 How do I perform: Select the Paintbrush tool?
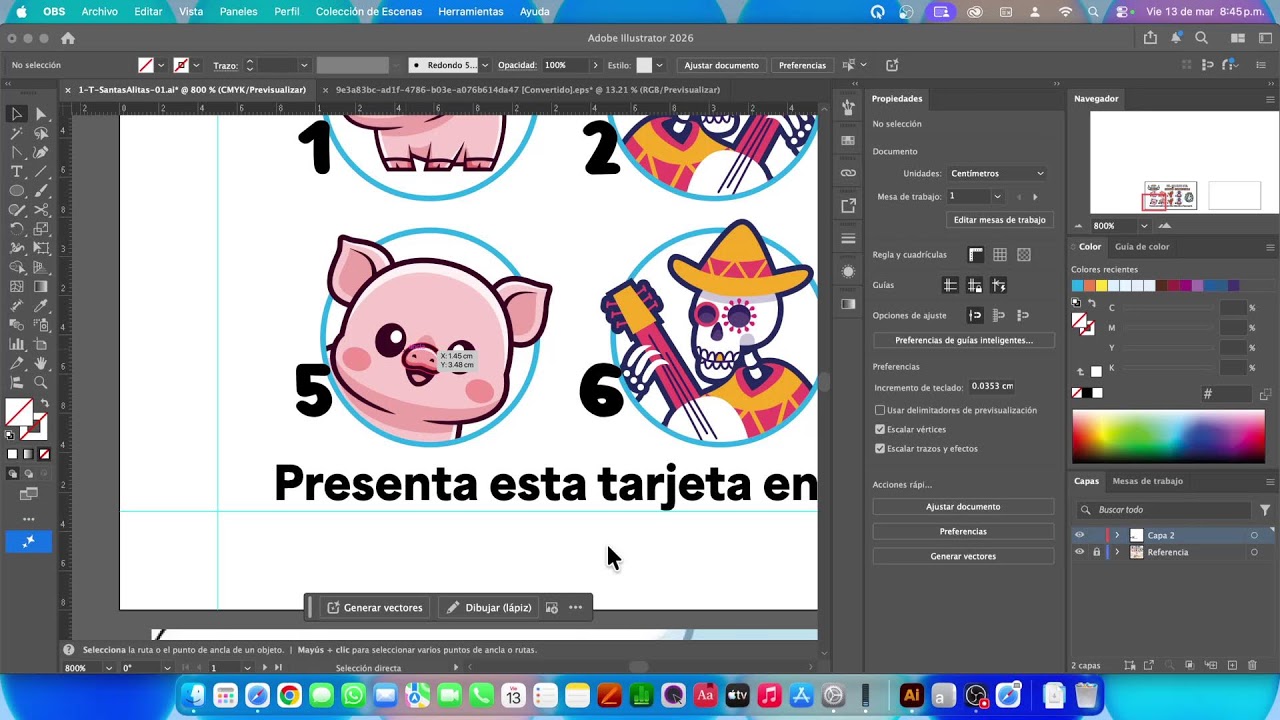41,191
